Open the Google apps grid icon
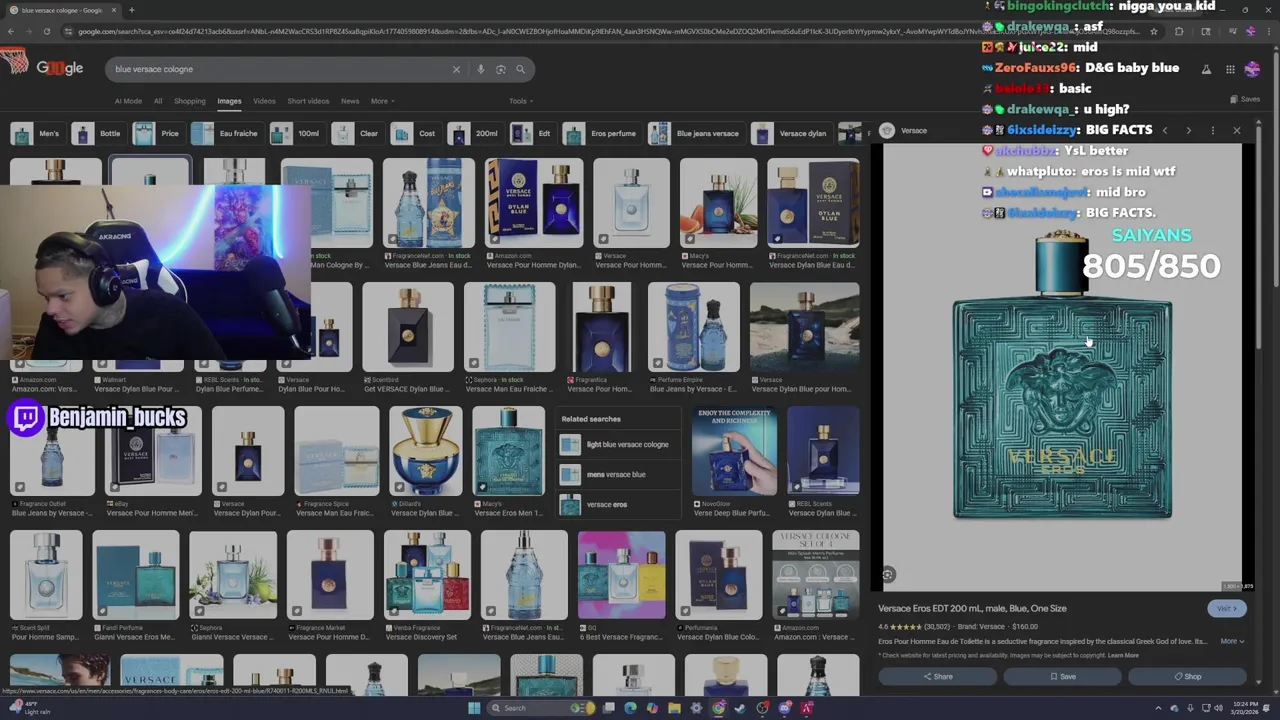The image size is (1280, 720). (x=1229, y=69)
